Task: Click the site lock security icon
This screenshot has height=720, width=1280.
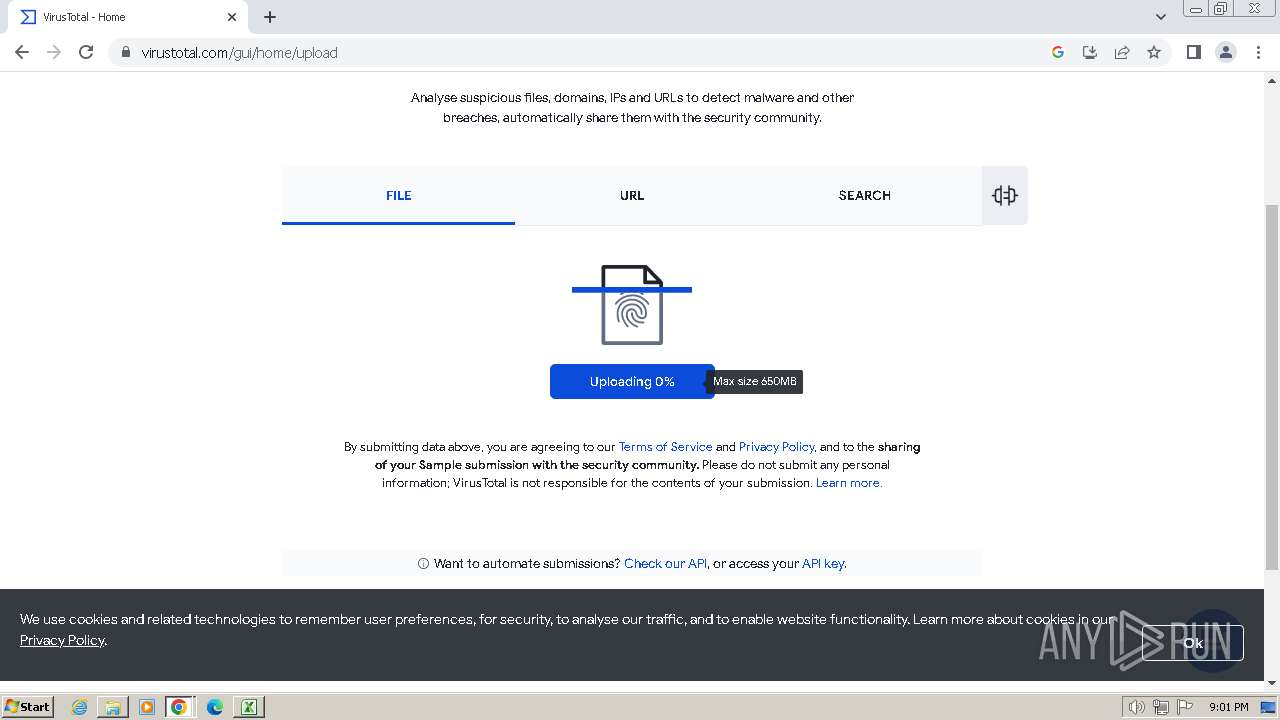Action: click(125, 52)
